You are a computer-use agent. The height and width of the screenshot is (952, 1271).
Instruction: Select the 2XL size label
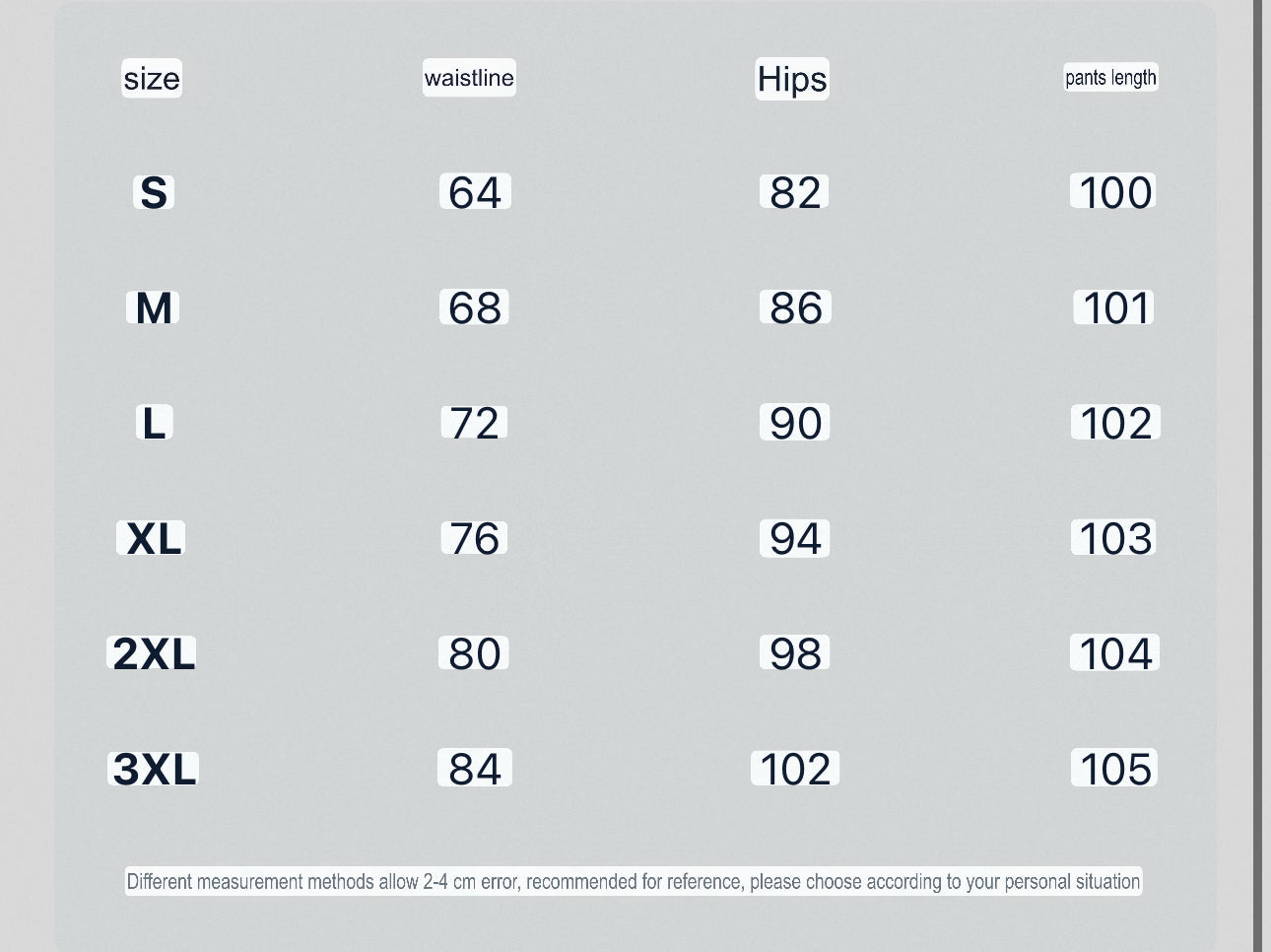point(154,653)
